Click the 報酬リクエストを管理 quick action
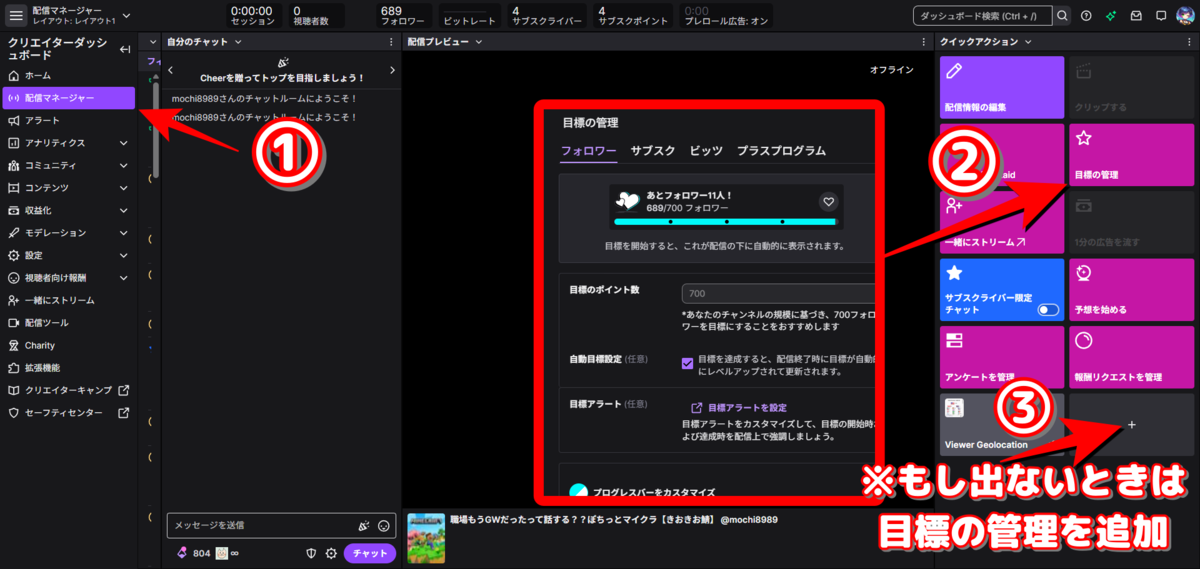Viewport: 1200px width, 569px height. (1131, 357)
